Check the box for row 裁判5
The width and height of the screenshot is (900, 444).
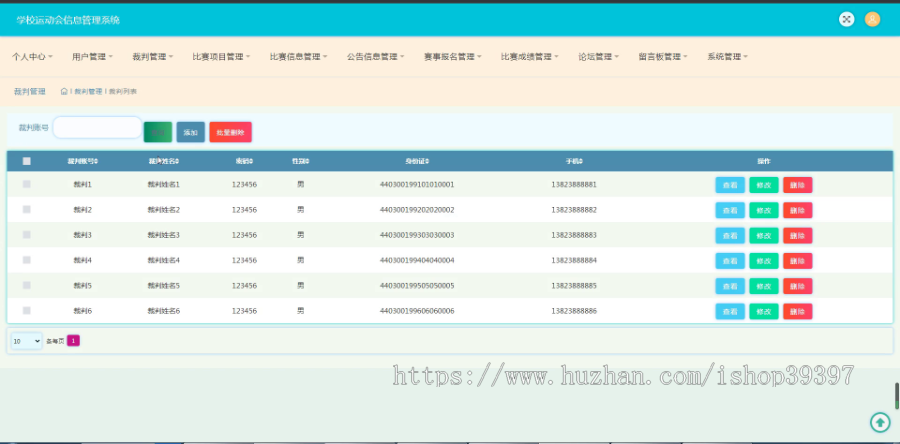click(26, 285)
